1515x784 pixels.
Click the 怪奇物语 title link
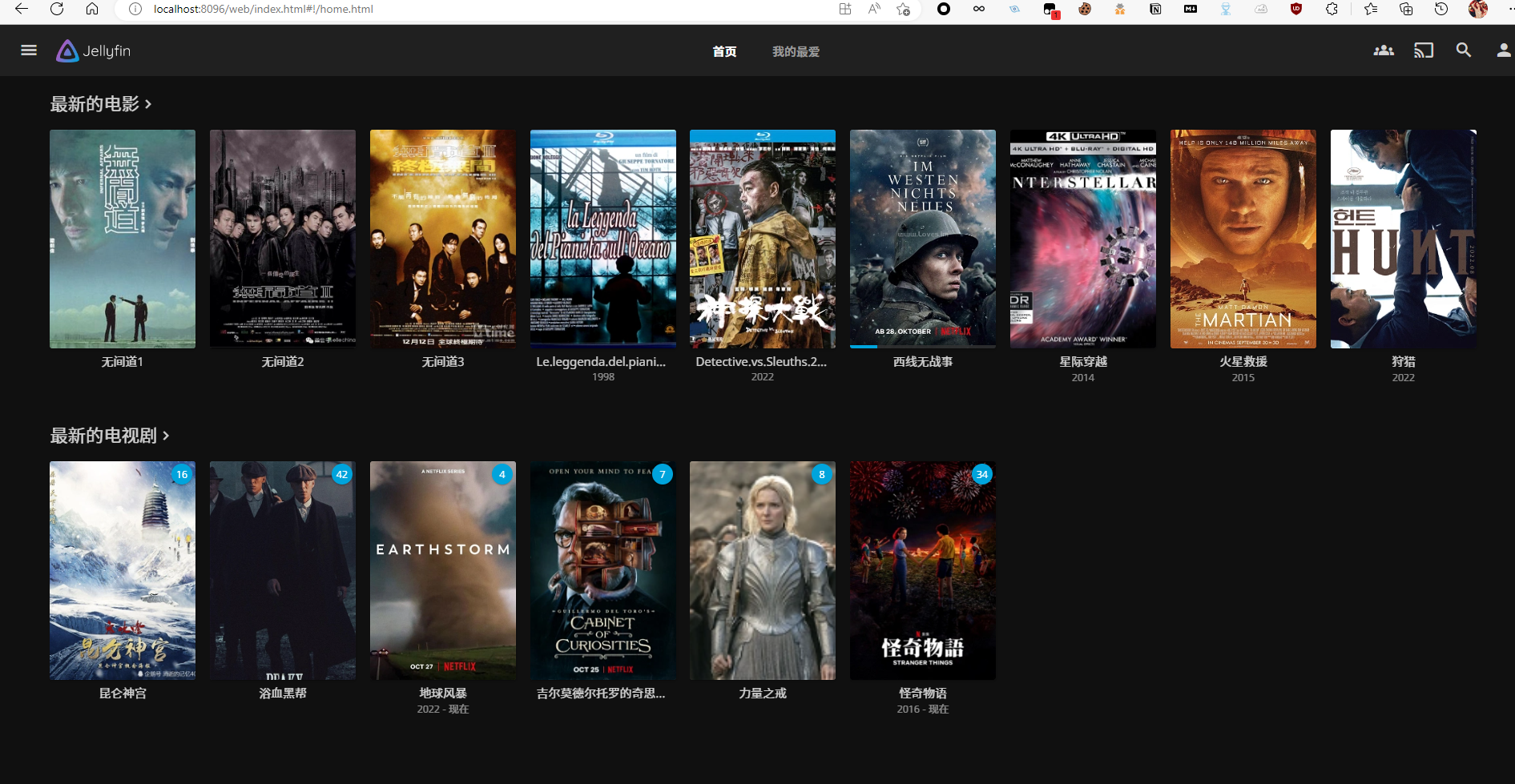click(x=923, y=694)
